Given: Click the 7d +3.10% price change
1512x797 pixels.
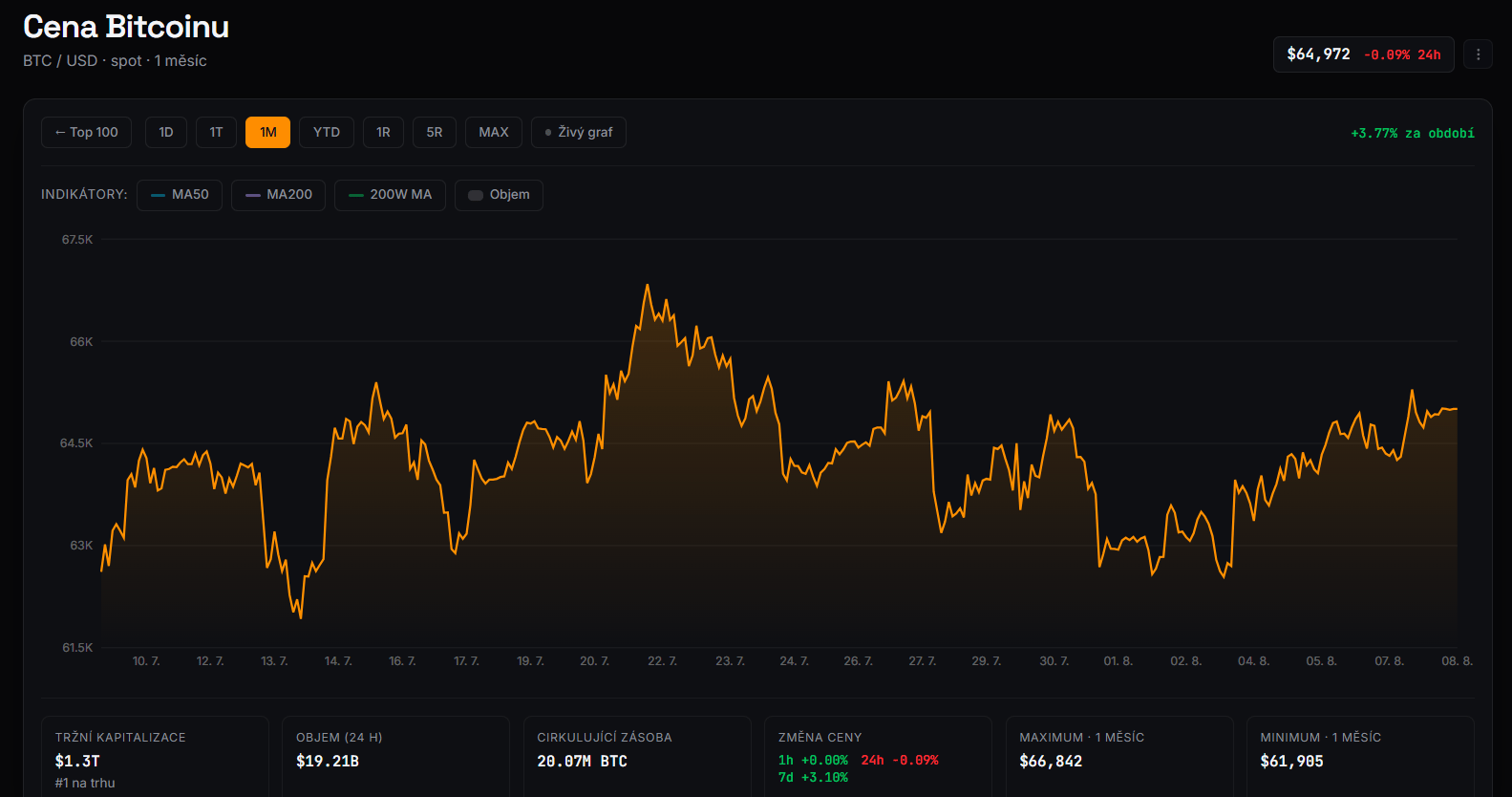Looking at the screenshot, I should coord(813,778).
